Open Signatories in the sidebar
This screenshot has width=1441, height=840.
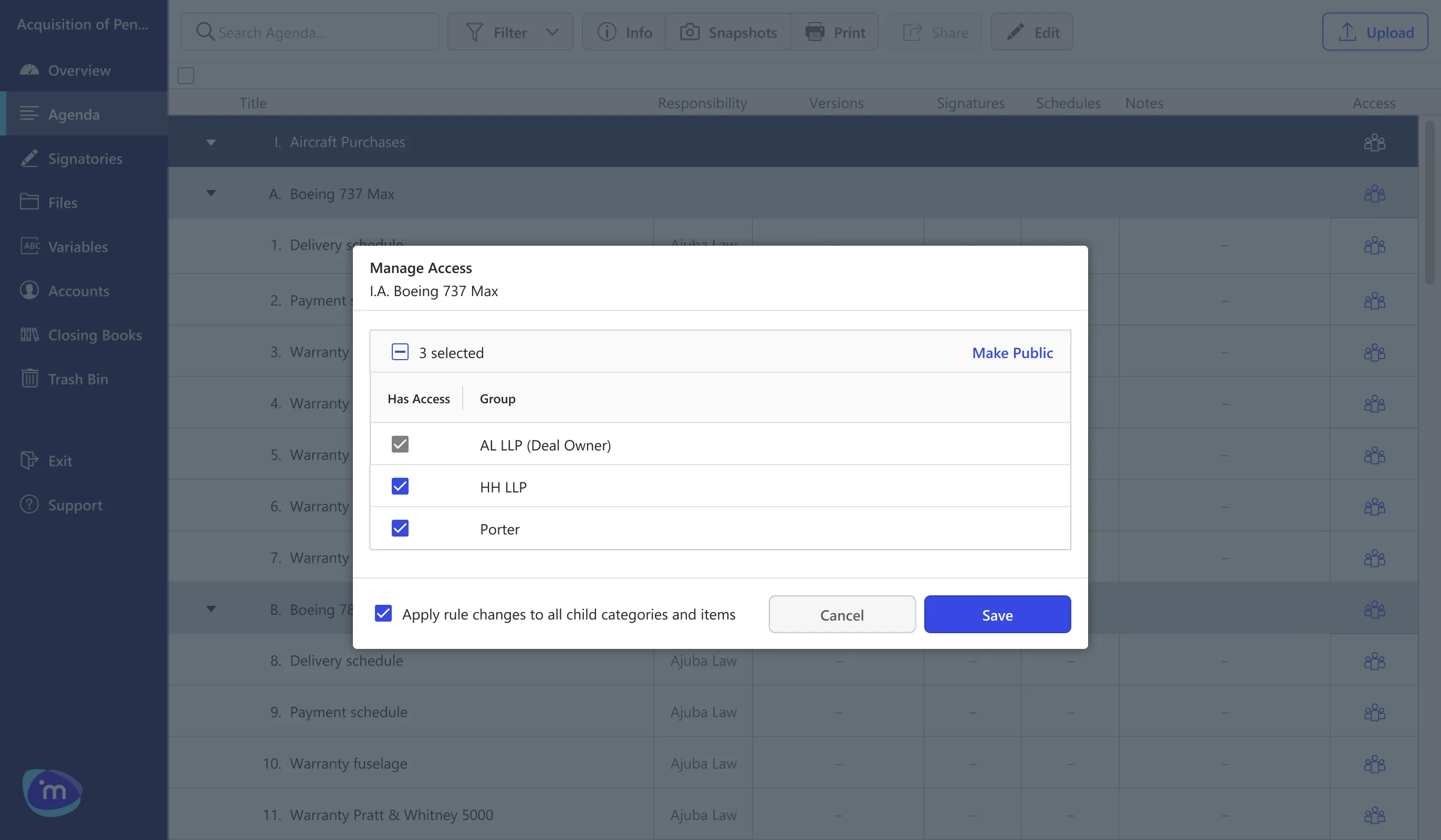pyautogui.click(x=83, y=159)
